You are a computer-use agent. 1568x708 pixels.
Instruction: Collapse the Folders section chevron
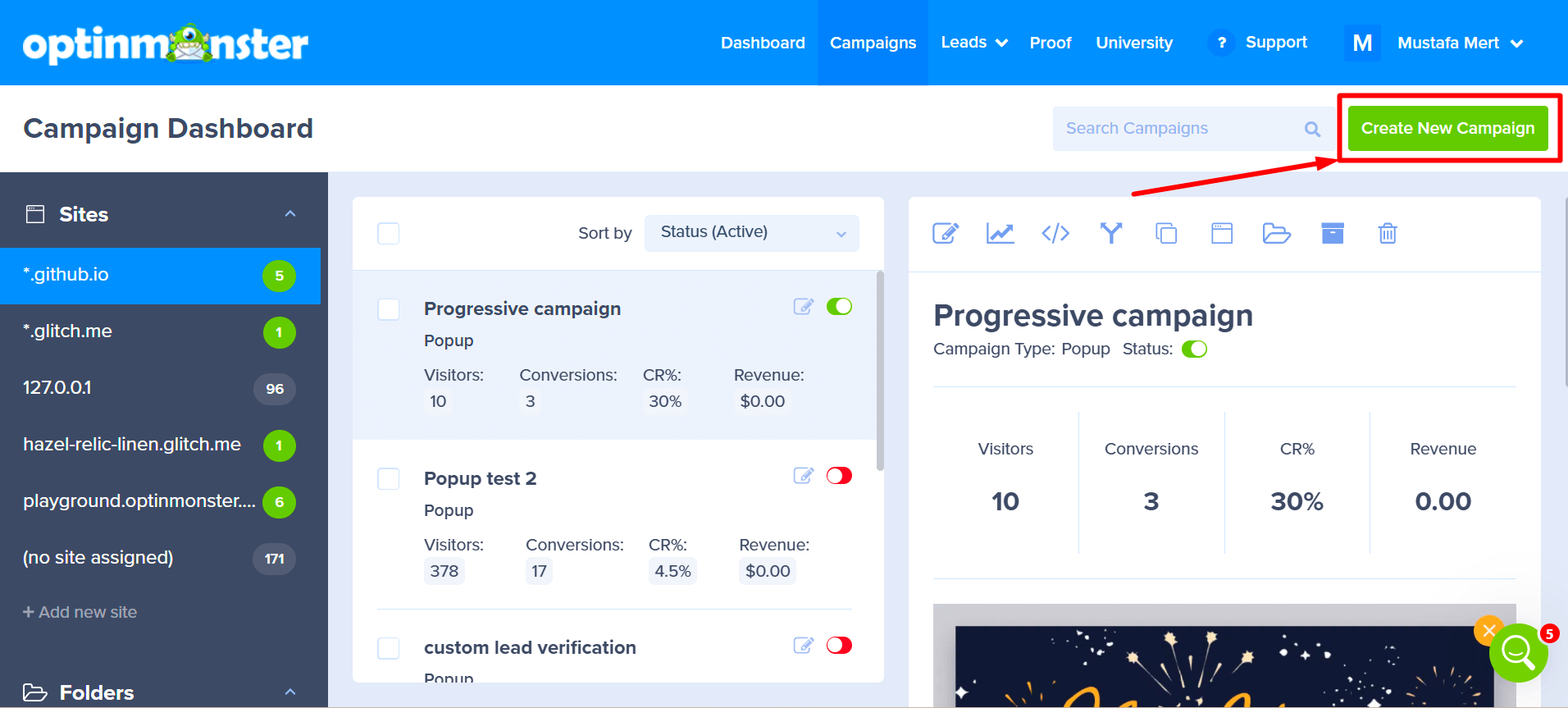coord(290,692)
